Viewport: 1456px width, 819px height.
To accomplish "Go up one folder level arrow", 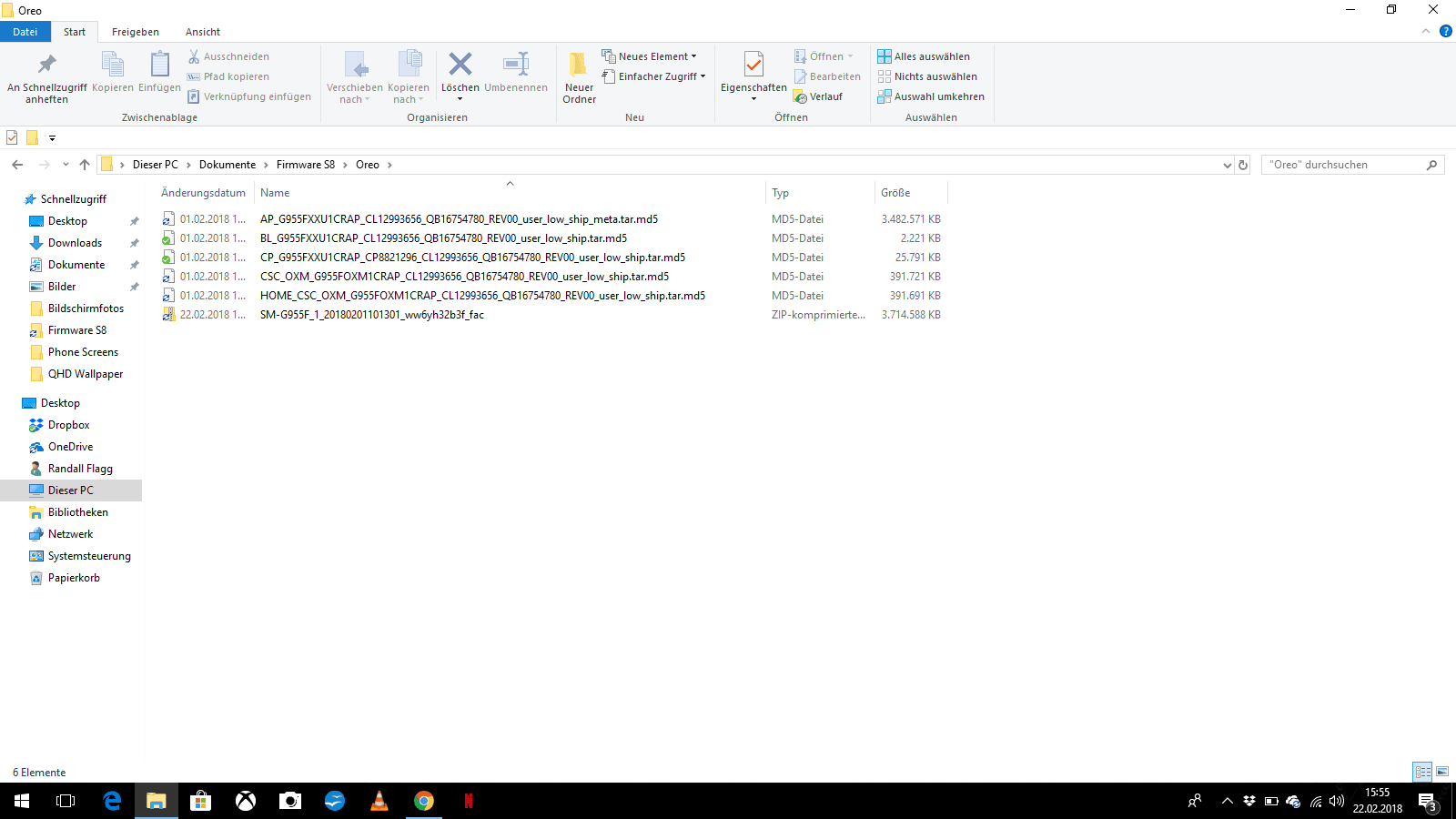I will pyautogui.click(x=85, y=165).
